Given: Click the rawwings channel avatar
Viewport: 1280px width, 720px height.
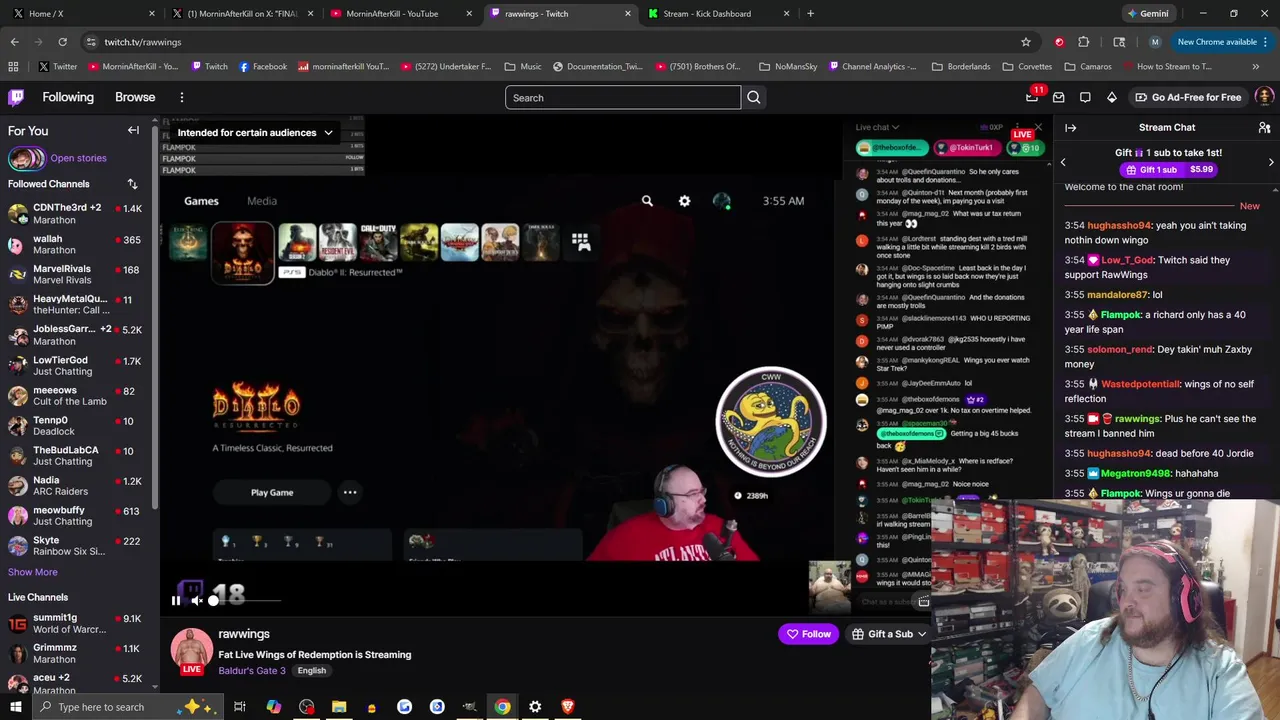Looking at the screenshot, I should click(x=191, y=648).
